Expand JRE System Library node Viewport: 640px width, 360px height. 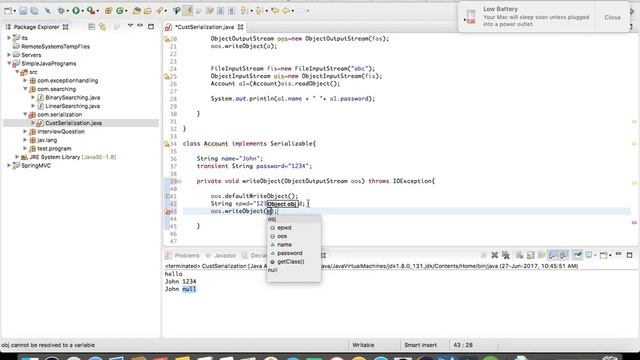[x=17, y=157]
